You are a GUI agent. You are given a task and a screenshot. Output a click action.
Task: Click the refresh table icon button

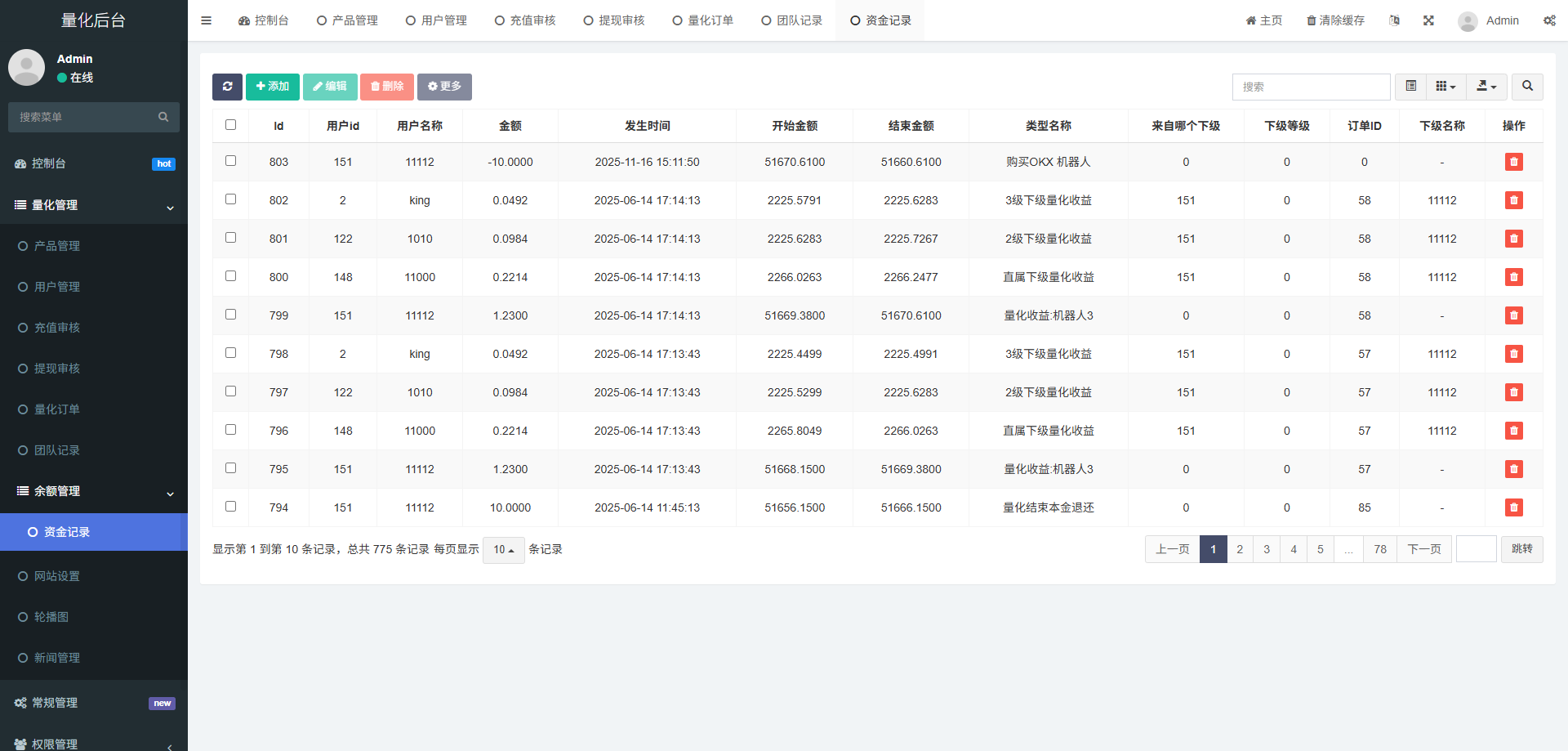[227, 87]
